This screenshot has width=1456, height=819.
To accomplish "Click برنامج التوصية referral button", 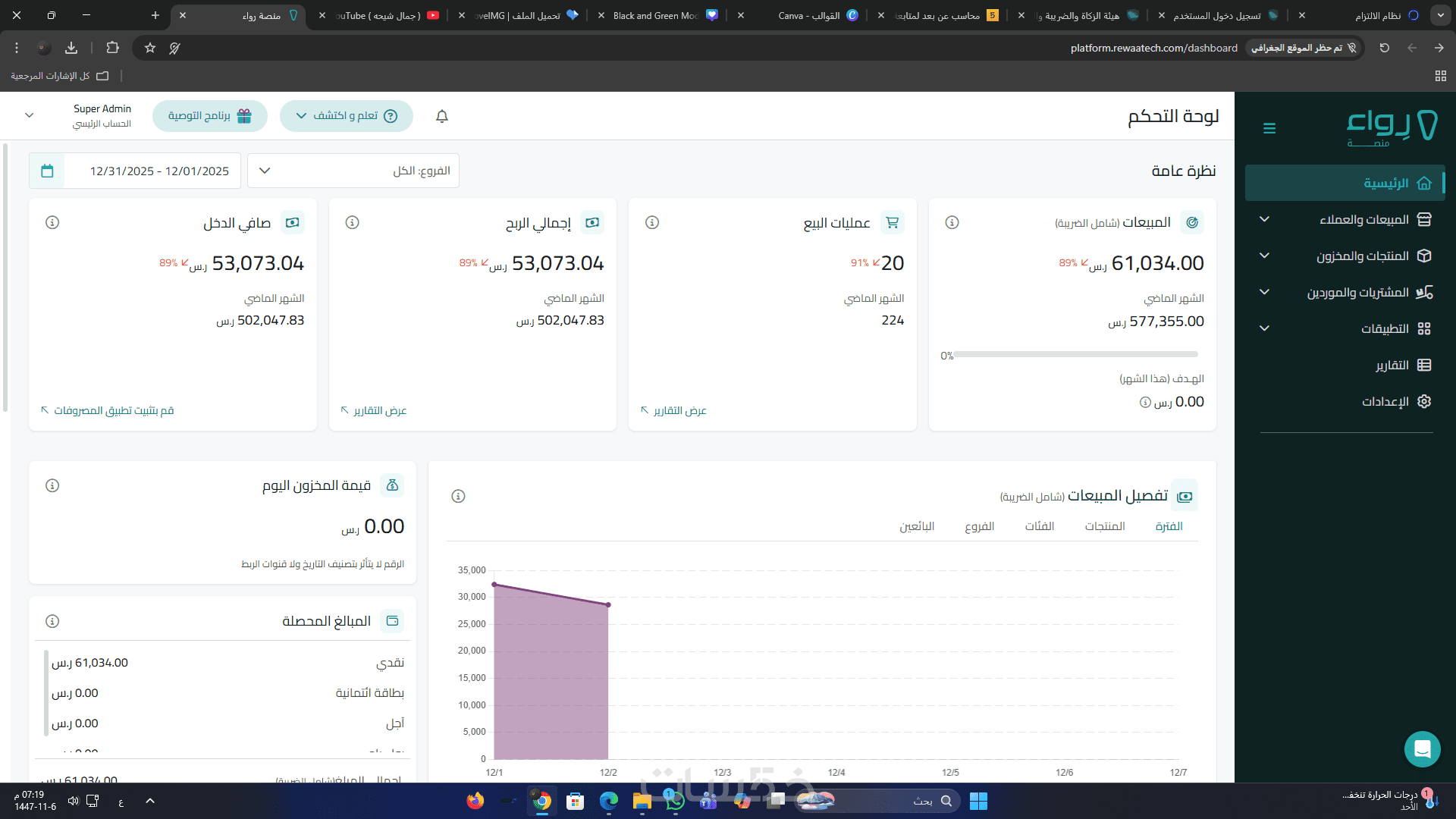I will (210, 116).
